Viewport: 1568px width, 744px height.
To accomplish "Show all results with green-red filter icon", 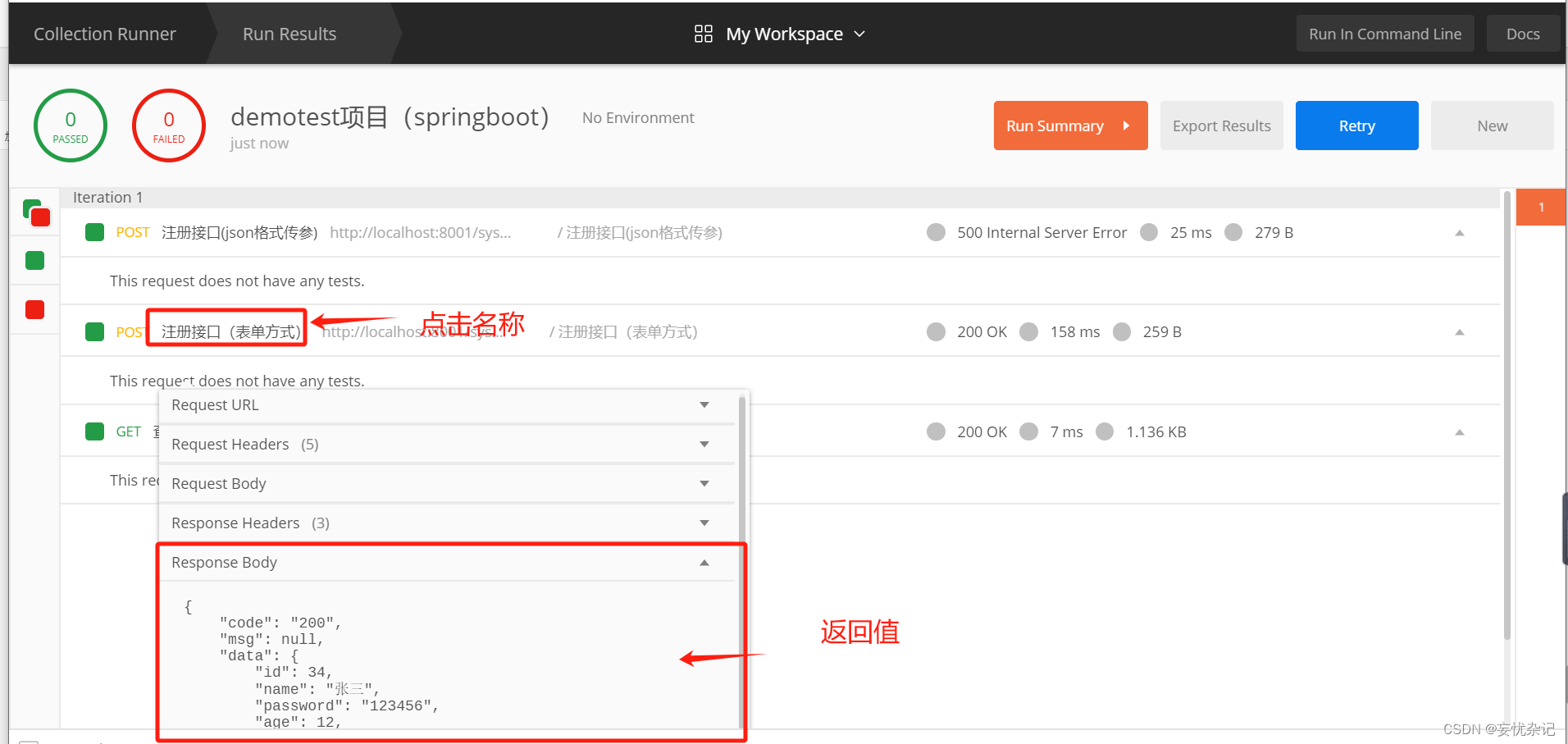I will pos(37,212).
